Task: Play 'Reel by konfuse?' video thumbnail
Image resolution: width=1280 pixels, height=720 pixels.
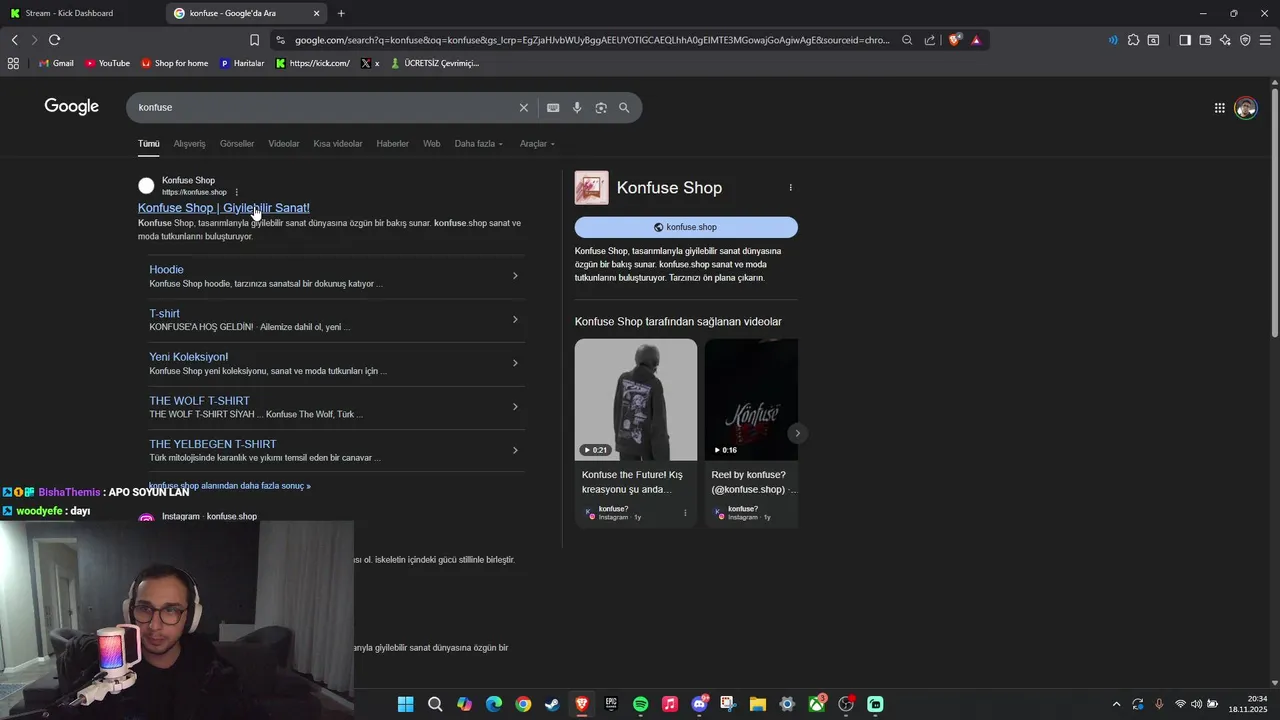Action: [x=751, y=400]
